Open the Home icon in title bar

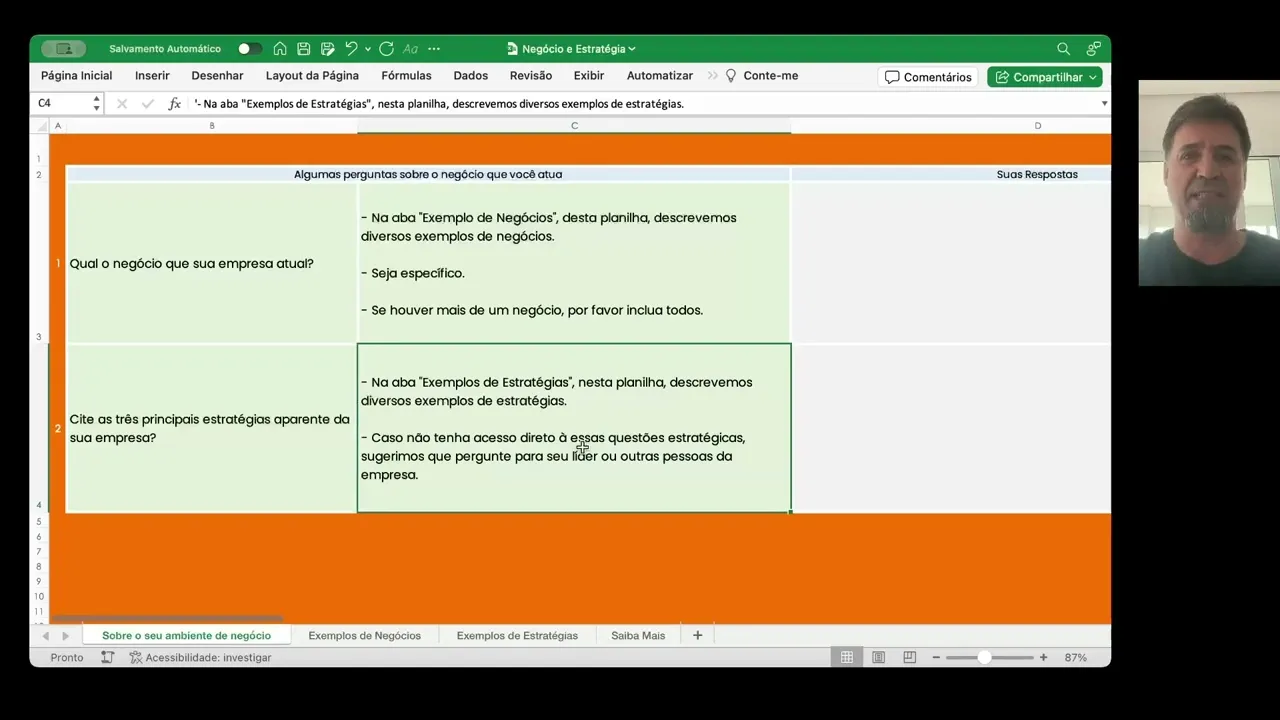coord(280,49)
